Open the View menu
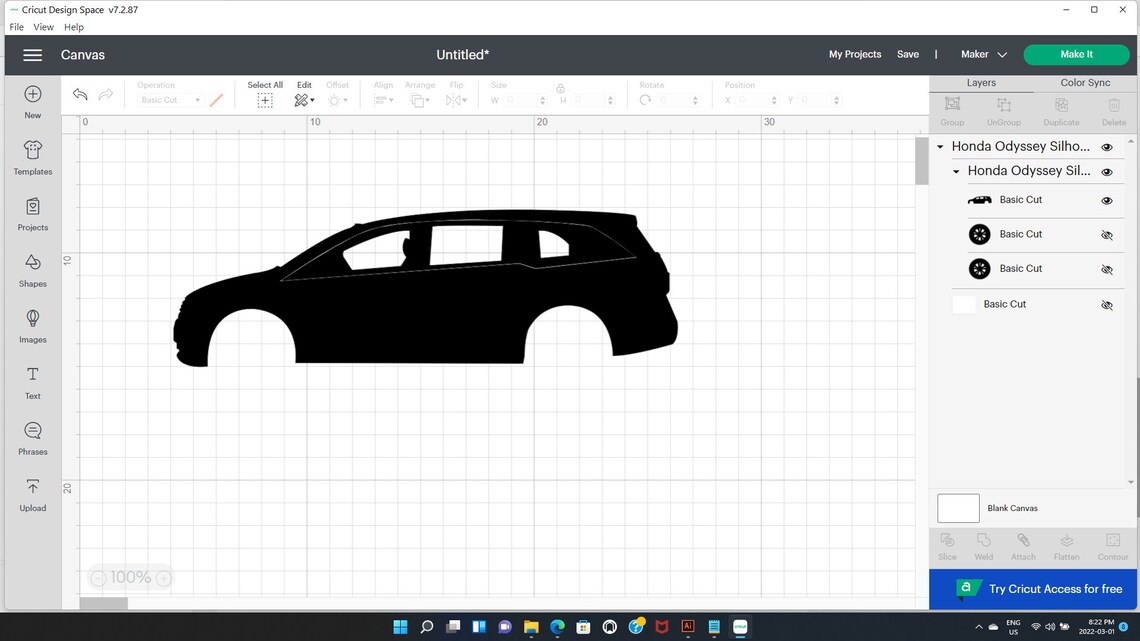1140x641 pixels. pos(43,27)
